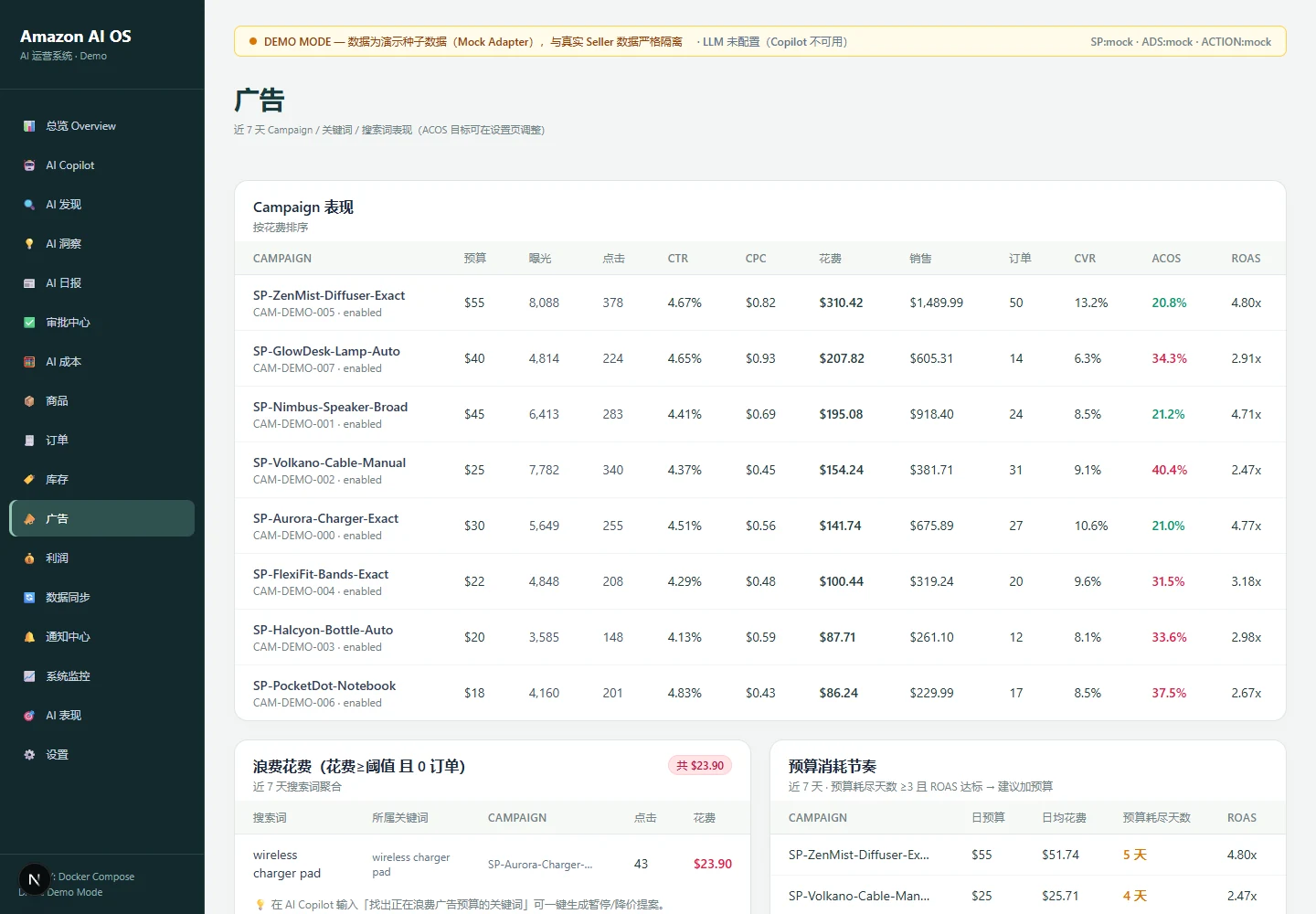Click the 商品 package box icon

click(x=29, y=401)
